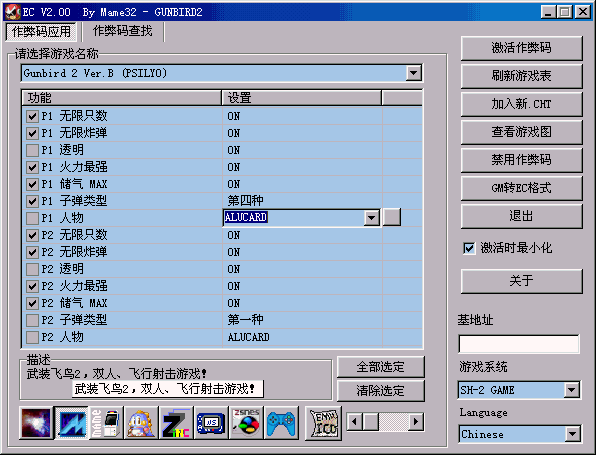Enable P2 子弹类型 checkbox

point(32,320)
